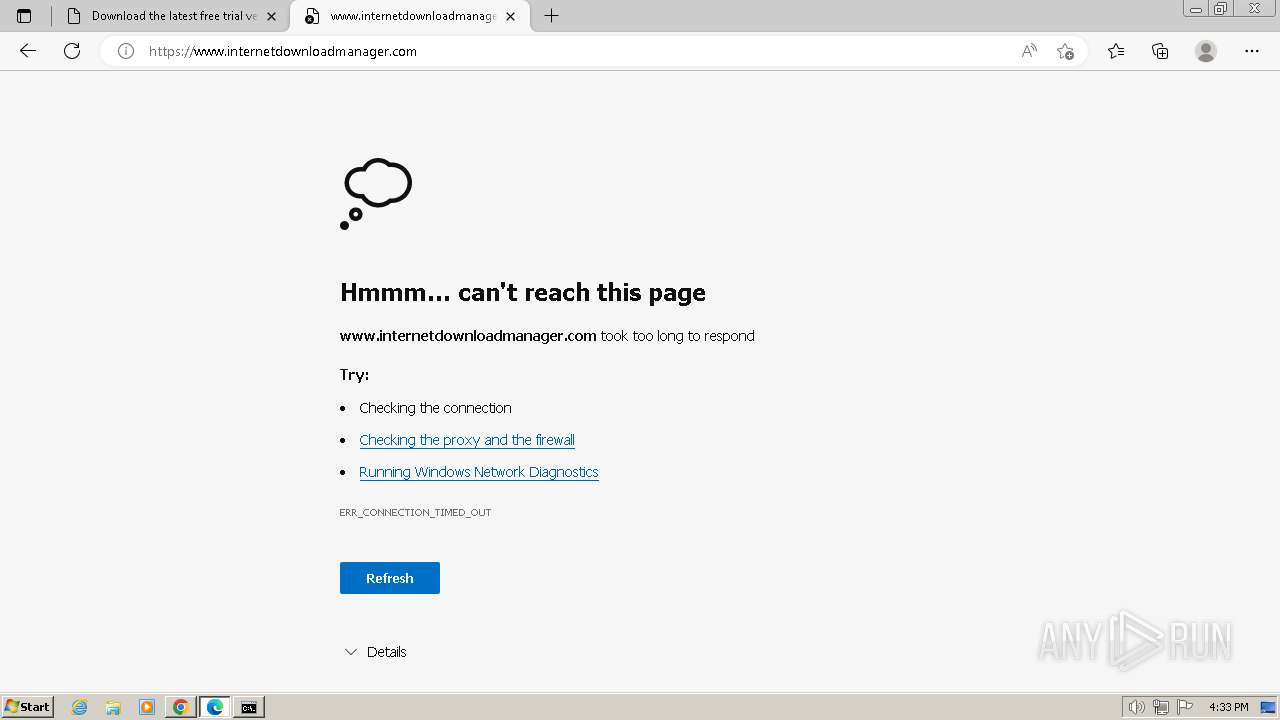The image size is (1280, 720).
Task: Open Settings and more ellipsis menu
Action: [x=1252, y=51]
